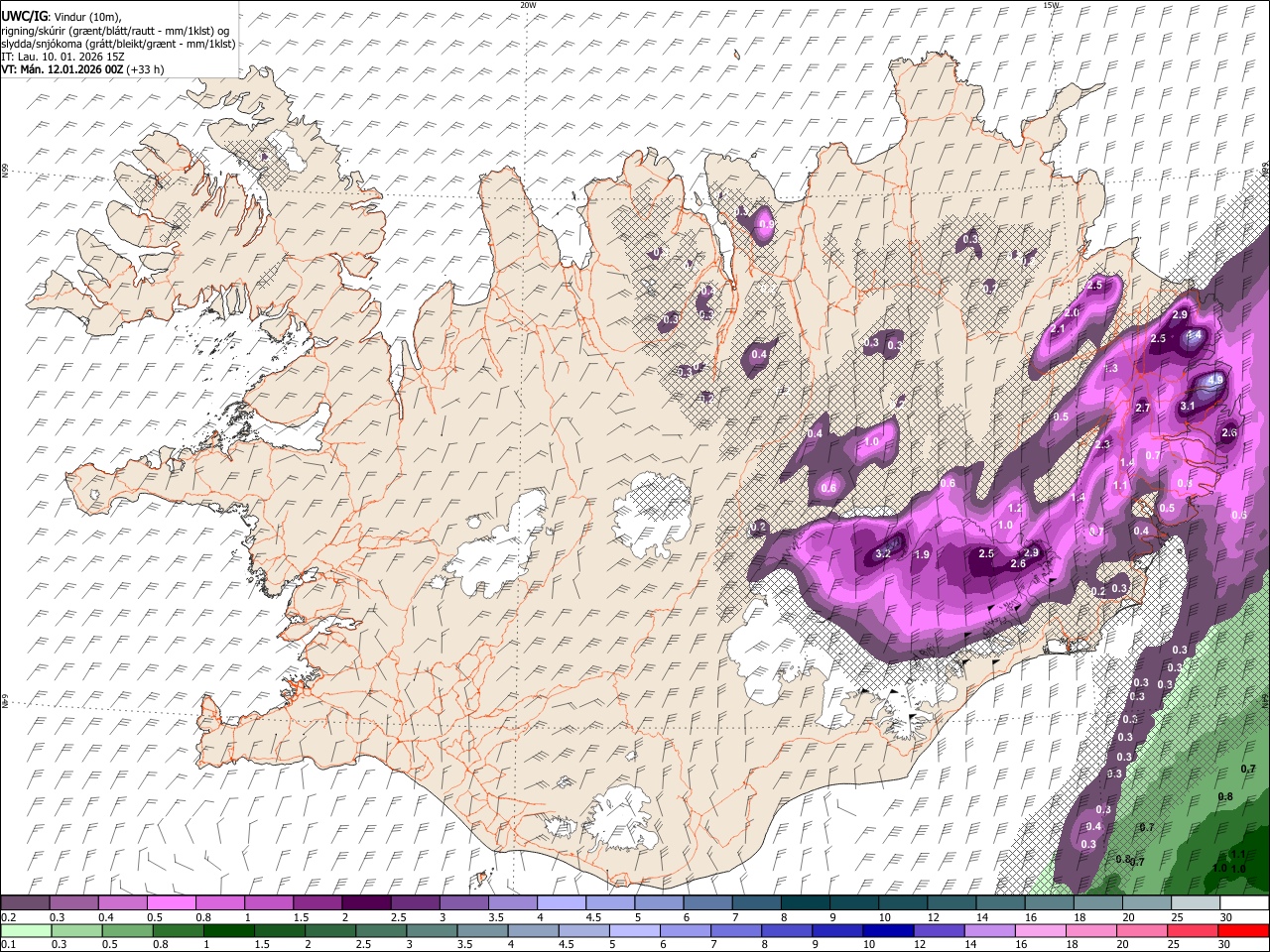Click the '1.9' snowfall value on the map
This screenshot has height=952, width=1270.
pos(922,554)
